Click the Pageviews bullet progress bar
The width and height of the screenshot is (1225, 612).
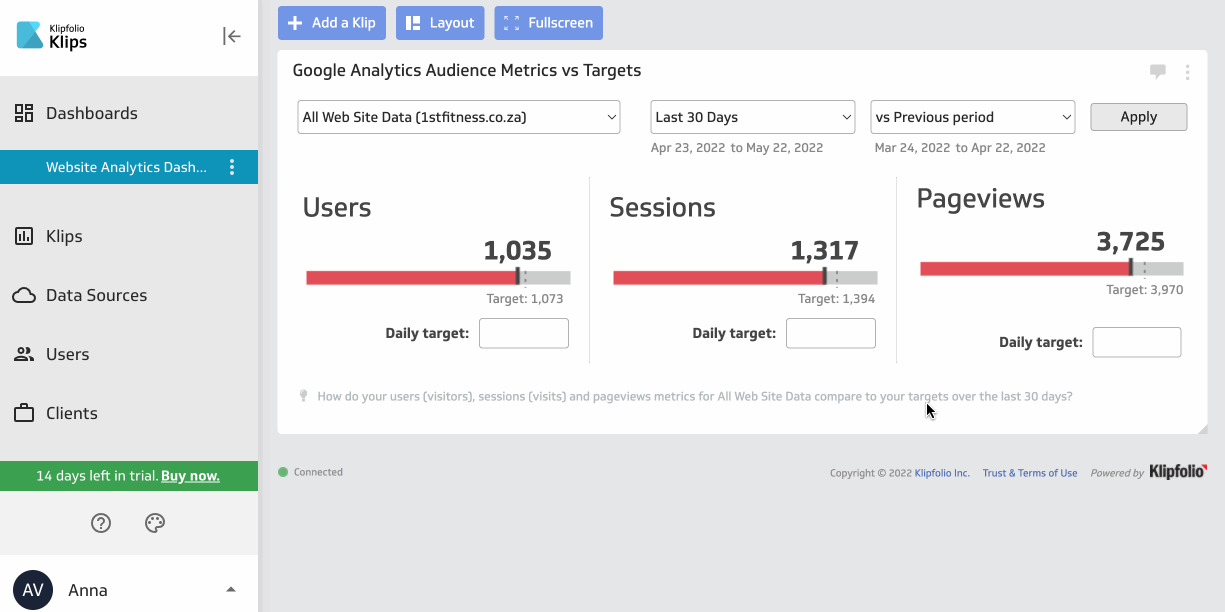point(1052,268)
